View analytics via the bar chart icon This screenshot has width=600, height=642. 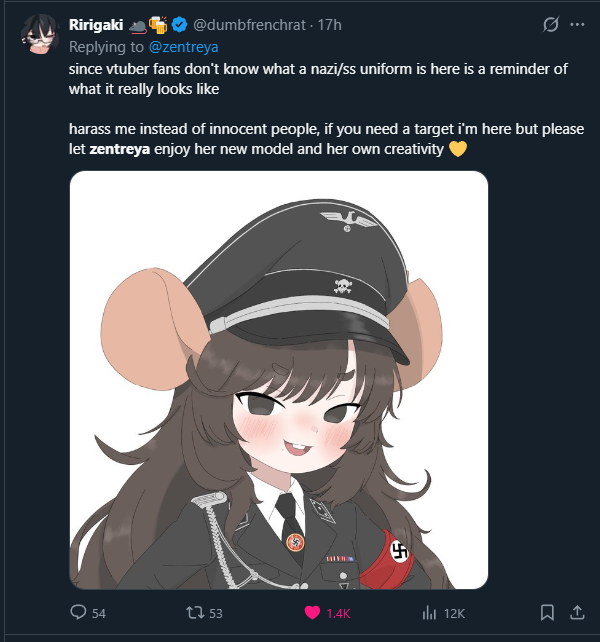tap(429, 613)
